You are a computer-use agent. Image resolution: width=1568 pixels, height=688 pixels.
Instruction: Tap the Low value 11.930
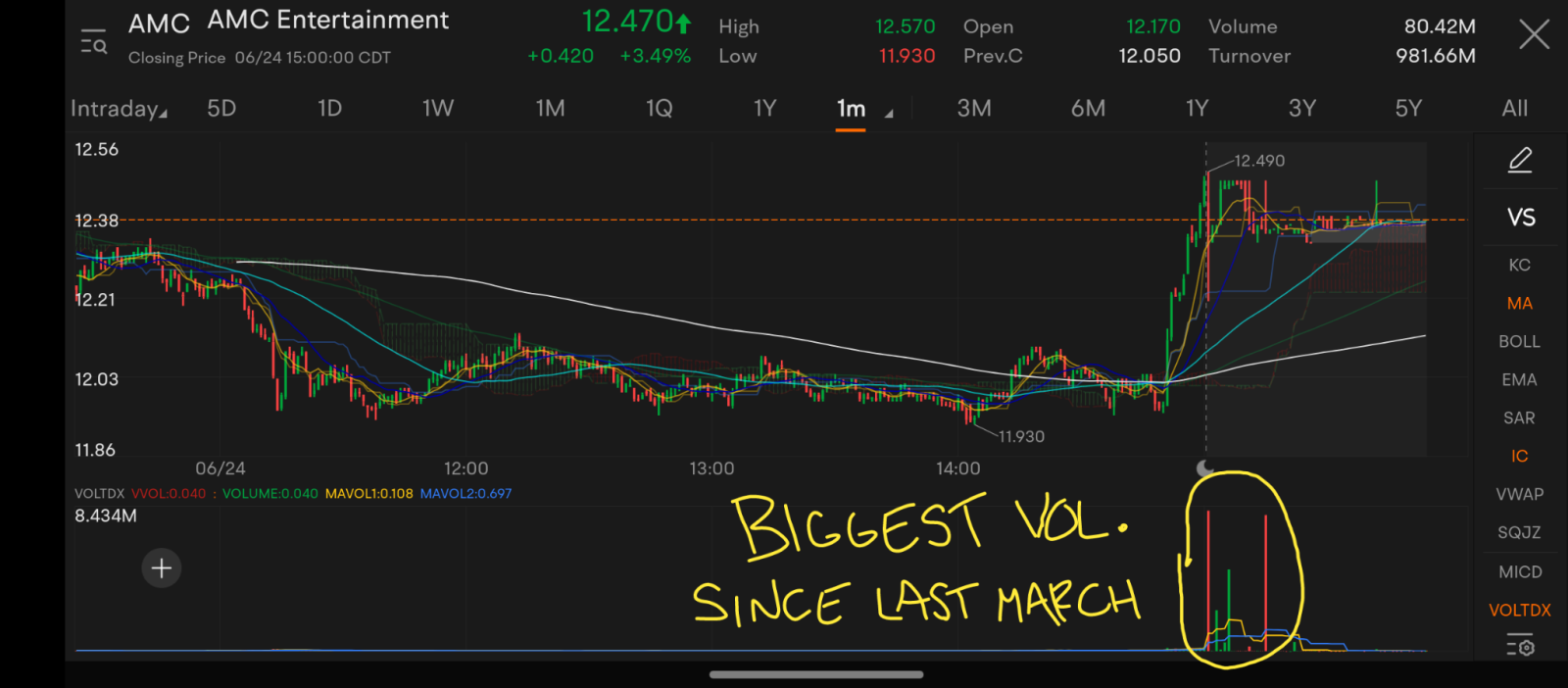907,56
